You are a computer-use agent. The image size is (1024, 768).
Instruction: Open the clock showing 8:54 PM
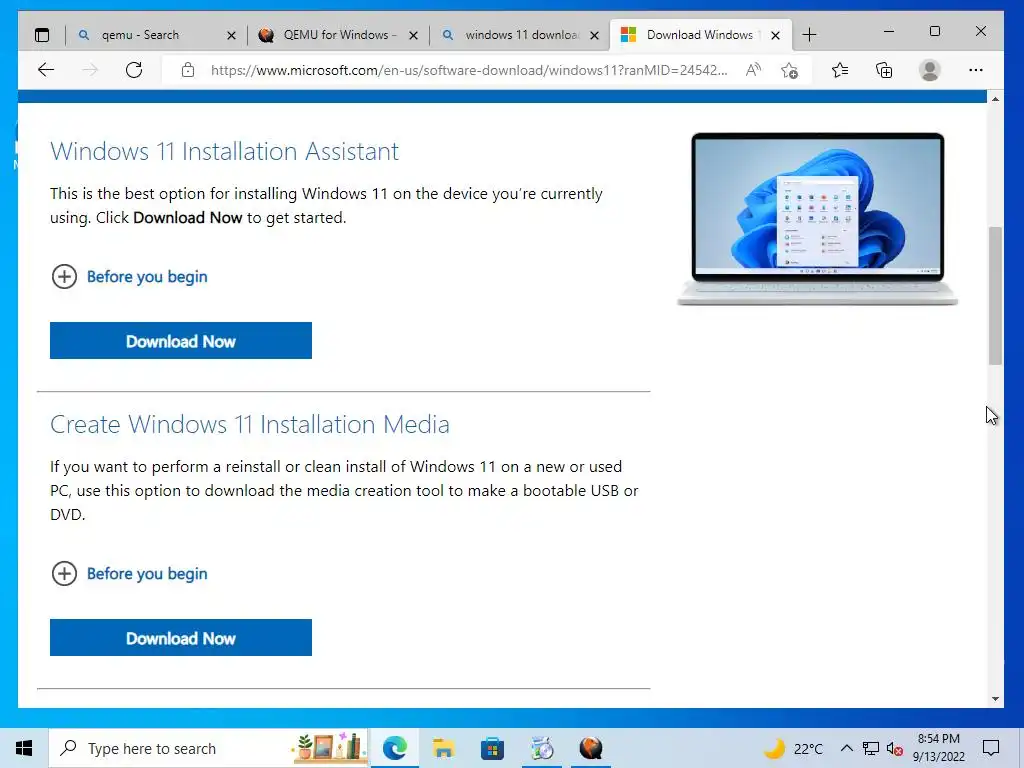(x=938, y=748)
